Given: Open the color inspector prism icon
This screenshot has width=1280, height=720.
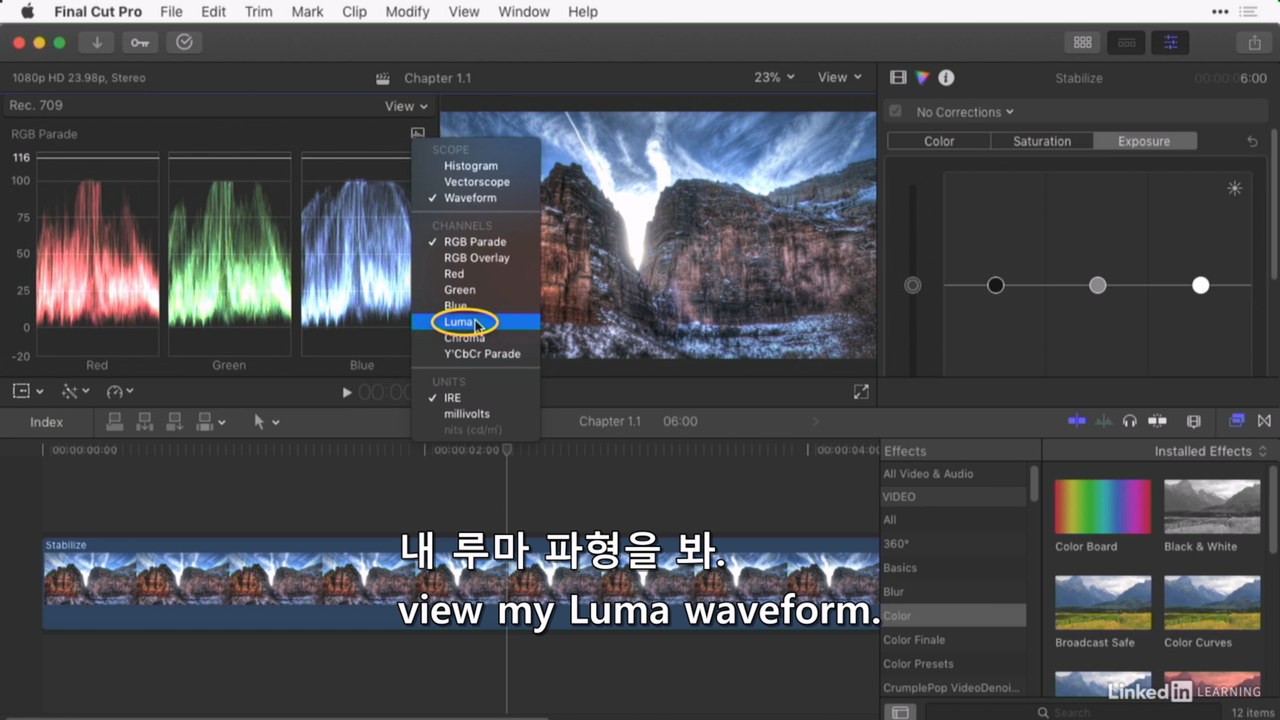Looking at the screenshot, I should (922, 78).
